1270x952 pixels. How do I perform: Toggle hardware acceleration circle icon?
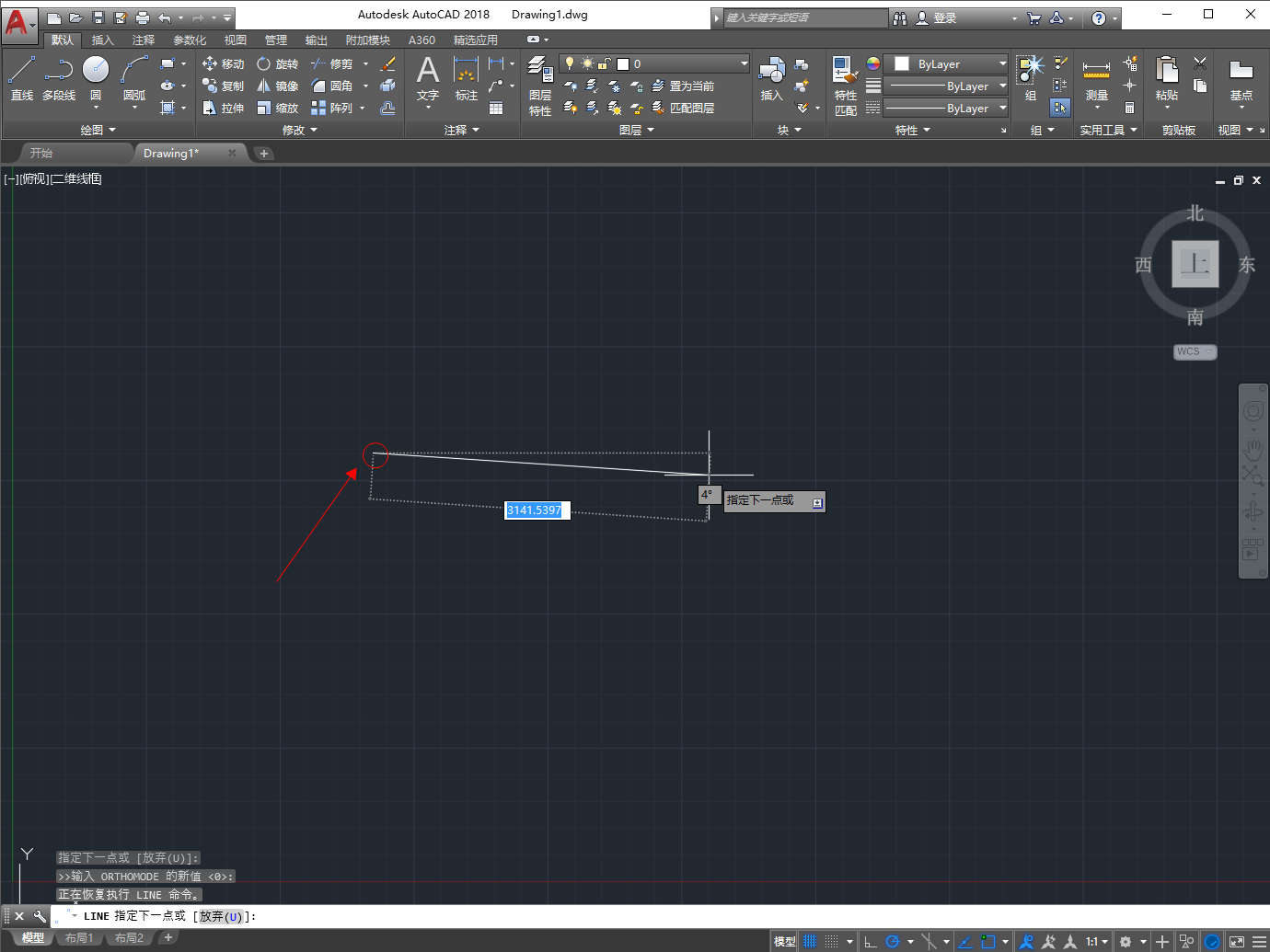1212,941
